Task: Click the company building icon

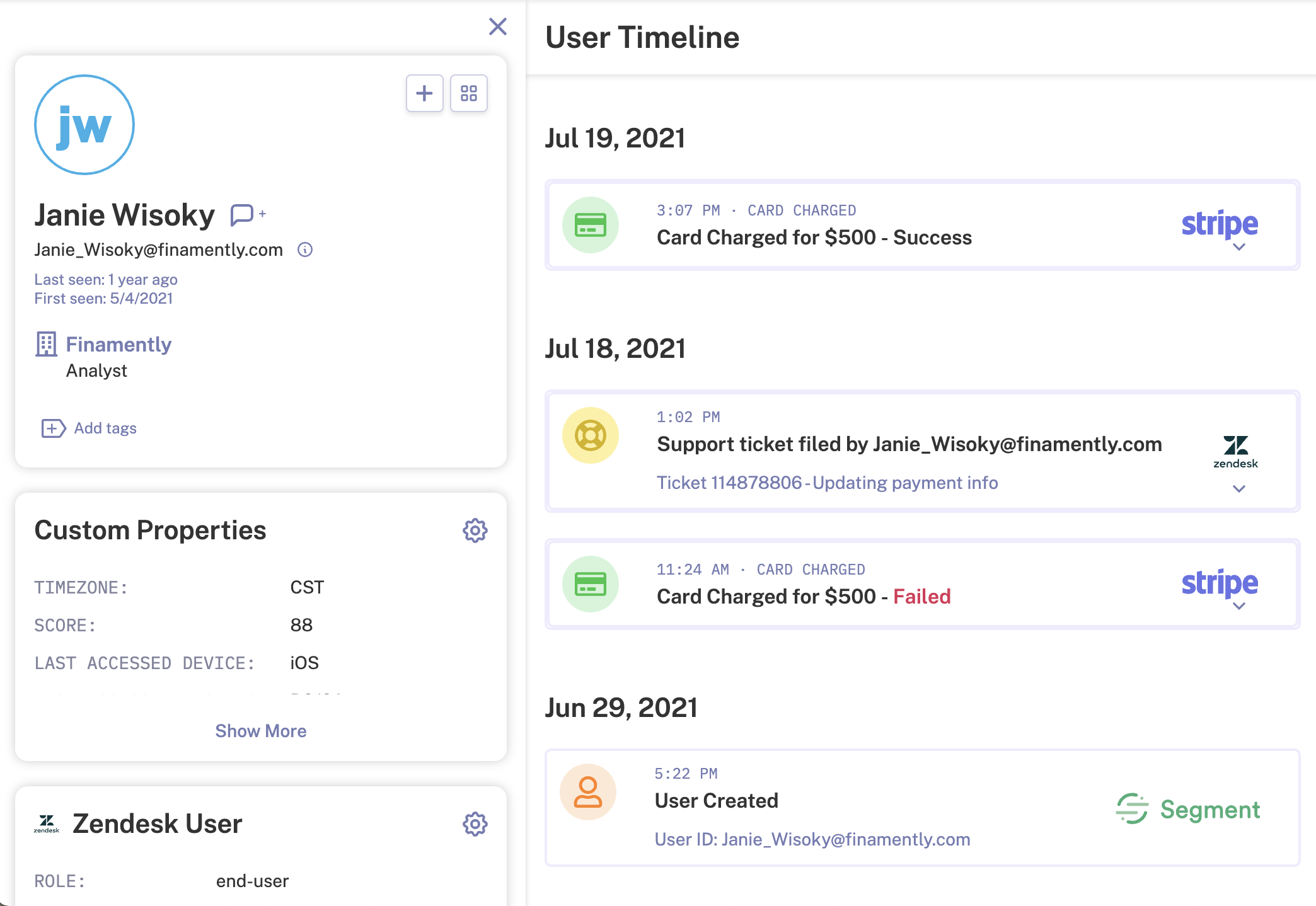Action: point(46,344)
